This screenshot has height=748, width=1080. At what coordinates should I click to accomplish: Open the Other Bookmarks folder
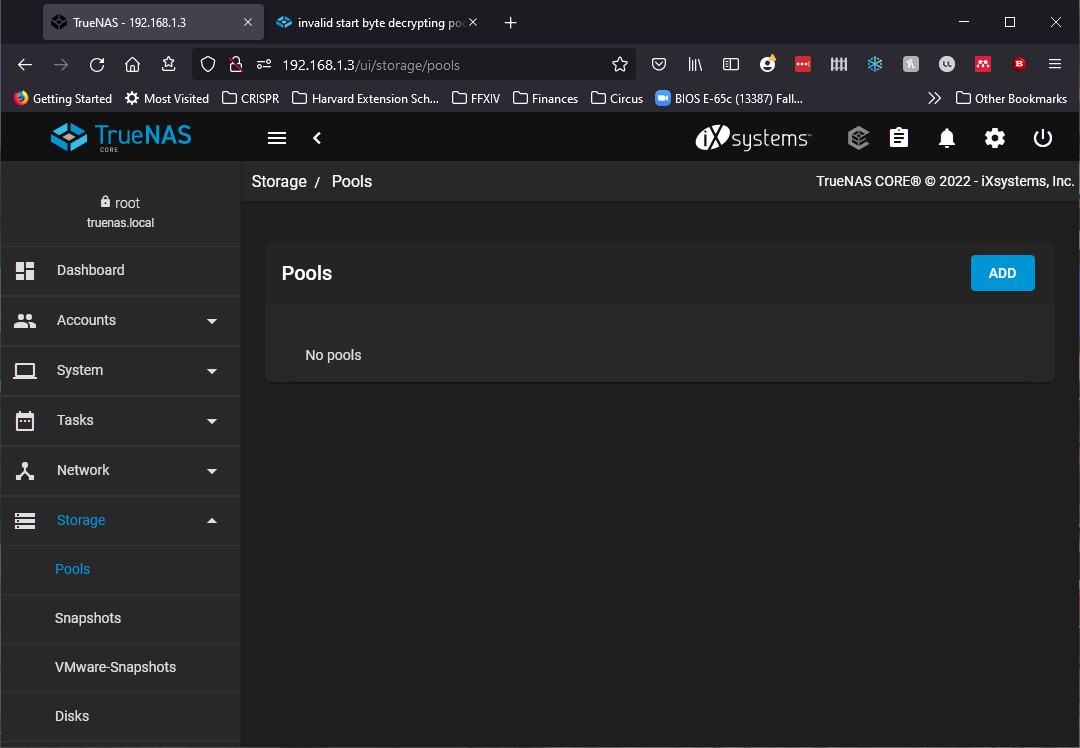pyautogui.click(x=1011, y=98)
